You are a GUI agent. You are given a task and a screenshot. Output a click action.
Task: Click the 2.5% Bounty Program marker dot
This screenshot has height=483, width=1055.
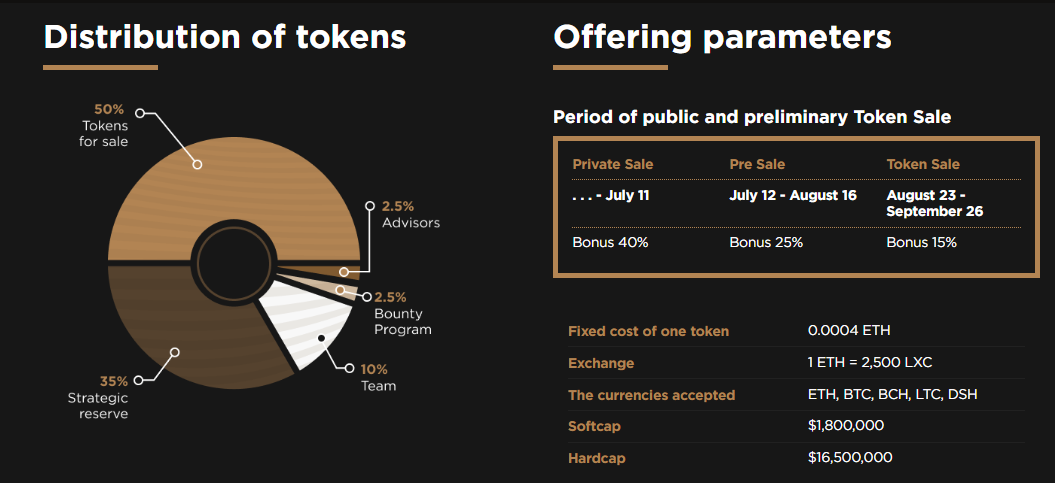364,297
